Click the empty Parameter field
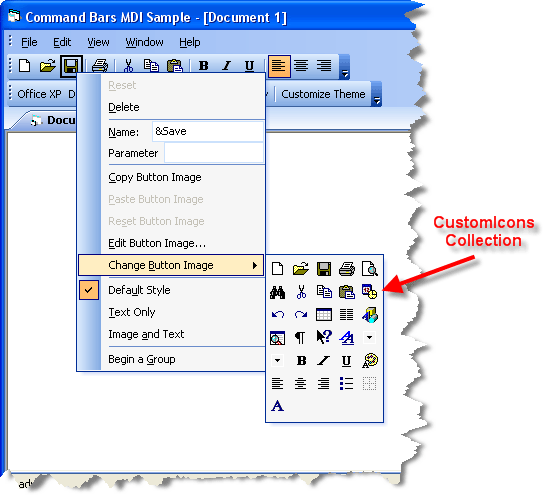Image resolution: width=543 pixels, height=495 pixels. (214, 153)
